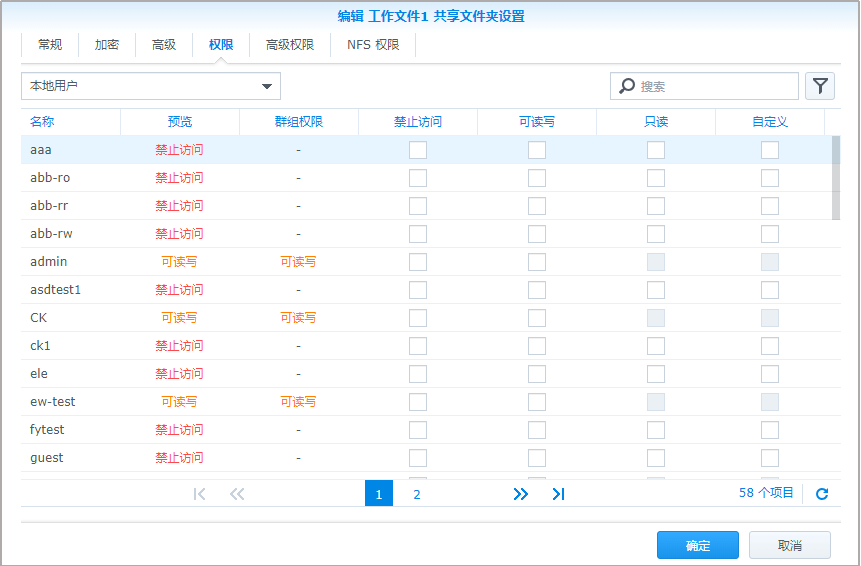
Task: Click the 确定 button
Action: tap(698, 545)
